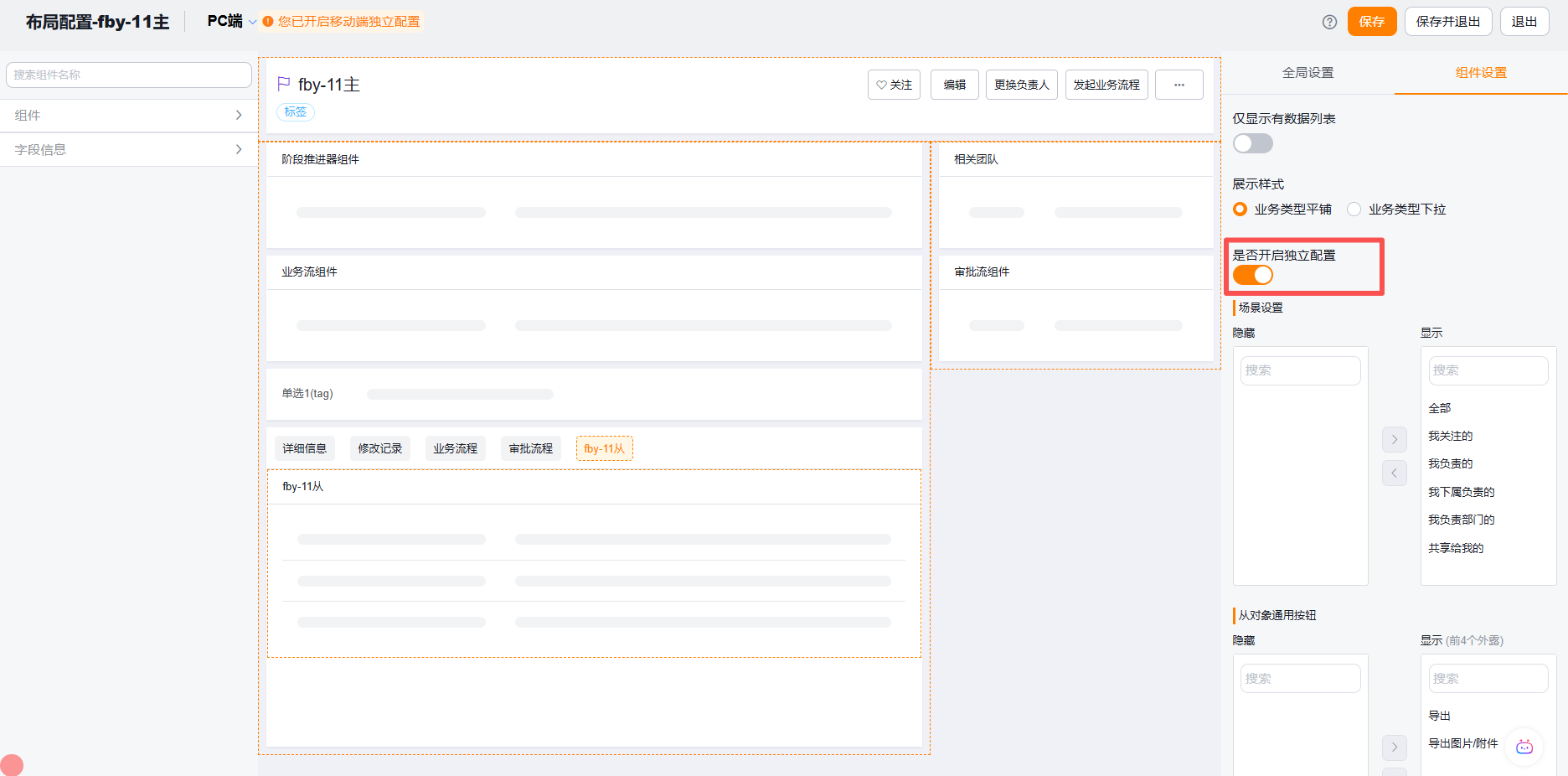
Task: Click the robot assistant icon
Action: click(1524, 747)
